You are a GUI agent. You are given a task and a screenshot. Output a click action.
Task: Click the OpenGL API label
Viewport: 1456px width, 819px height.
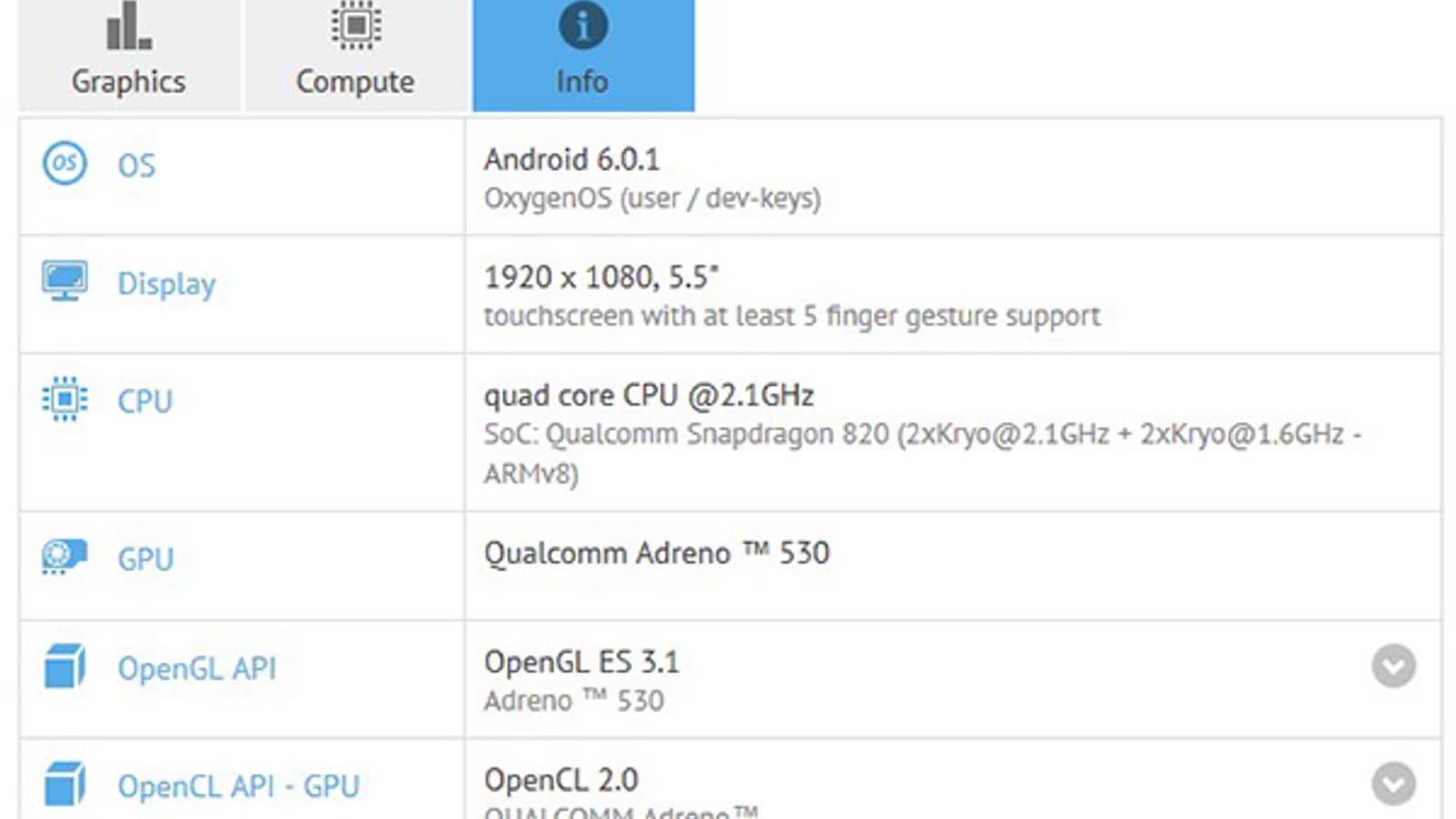click(x=197, y=669)
